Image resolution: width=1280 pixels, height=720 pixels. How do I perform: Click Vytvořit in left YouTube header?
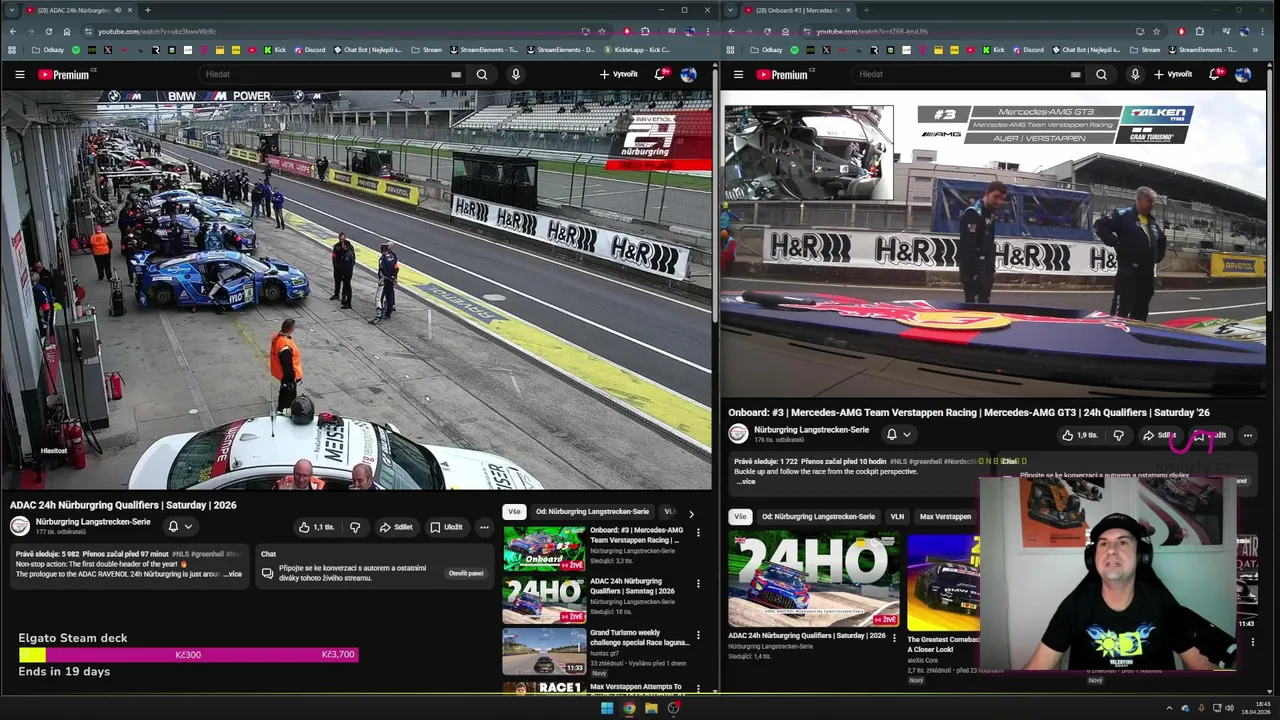[618, 74]
